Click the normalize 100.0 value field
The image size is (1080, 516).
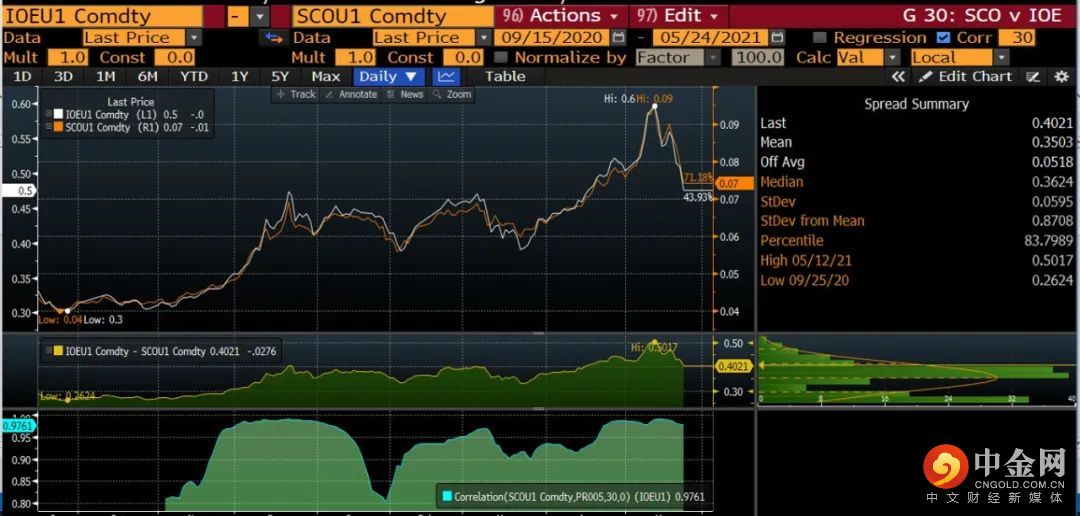(758, 58)
